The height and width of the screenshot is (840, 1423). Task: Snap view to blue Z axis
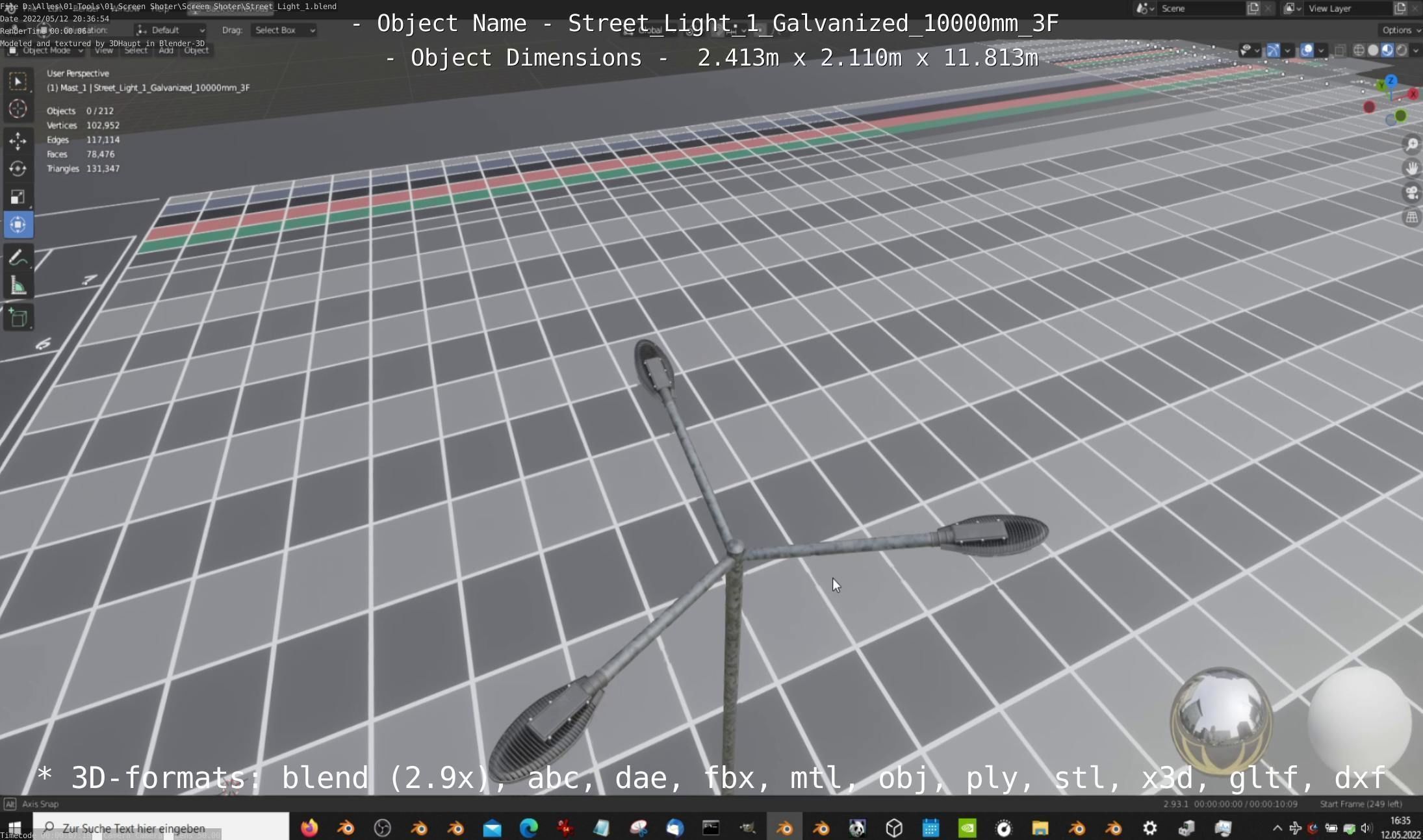[x=1391, y=81]
